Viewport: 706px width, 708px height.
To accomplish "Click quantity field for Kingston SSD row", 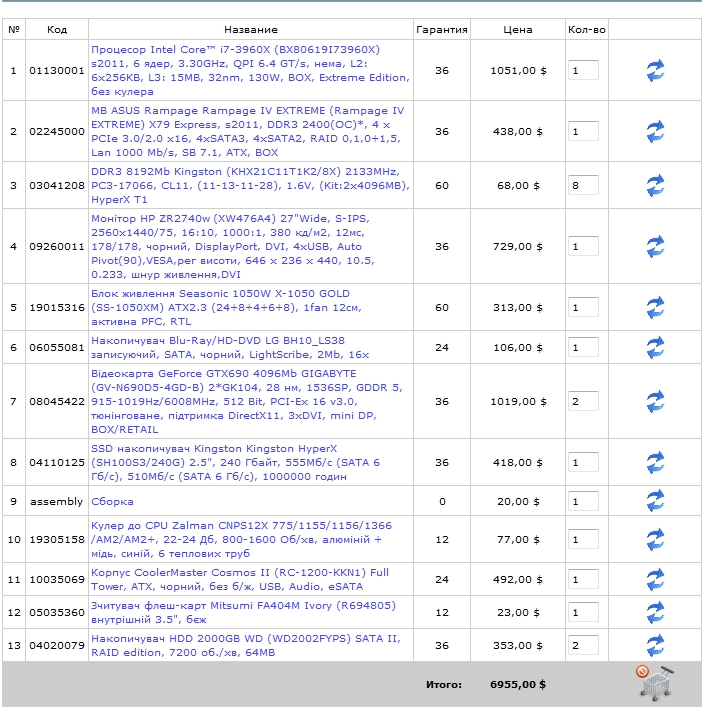I will point(583,462).
